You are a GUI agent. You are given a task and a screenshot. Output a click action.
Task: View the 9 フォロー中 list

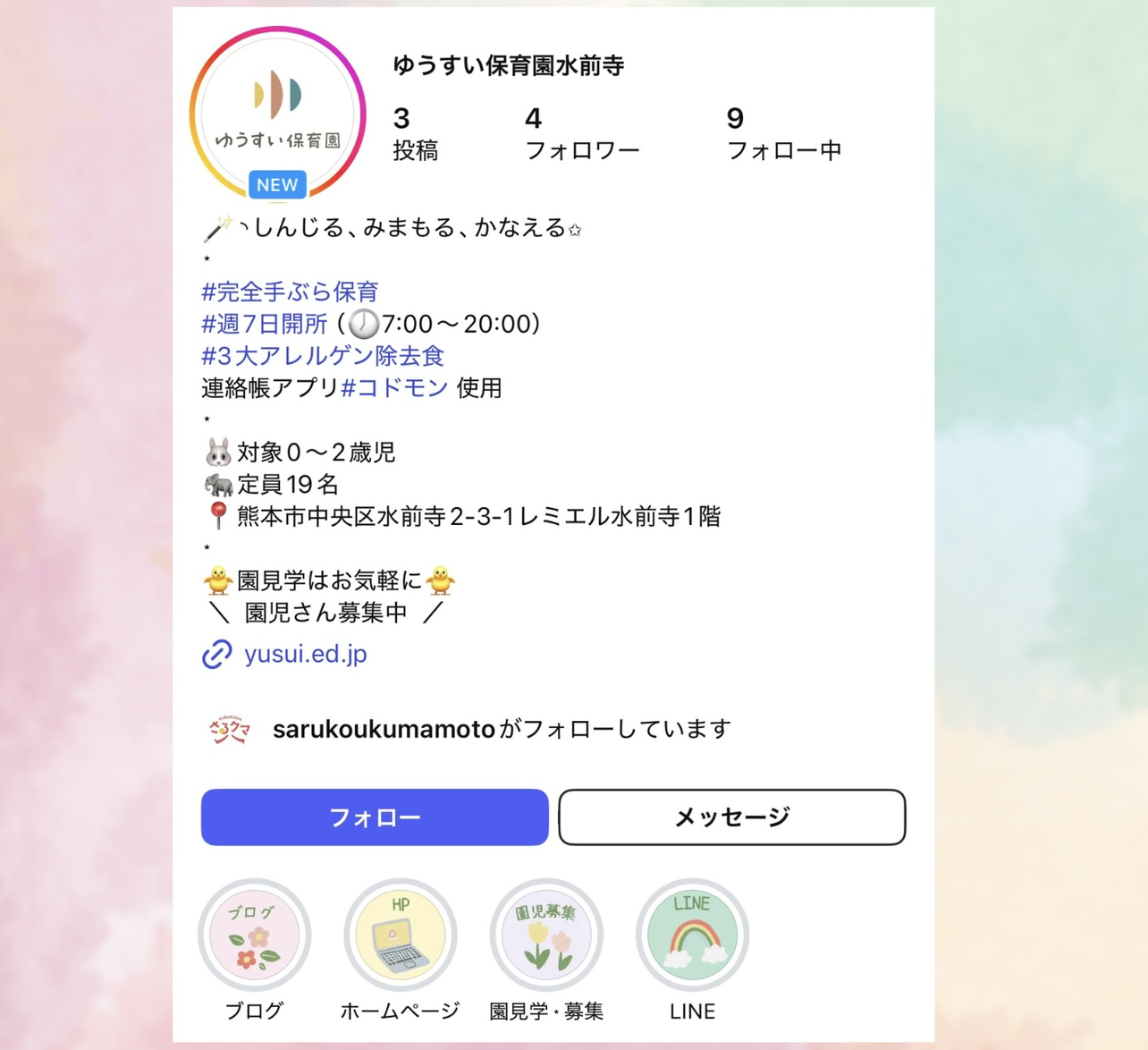(784, 134)
